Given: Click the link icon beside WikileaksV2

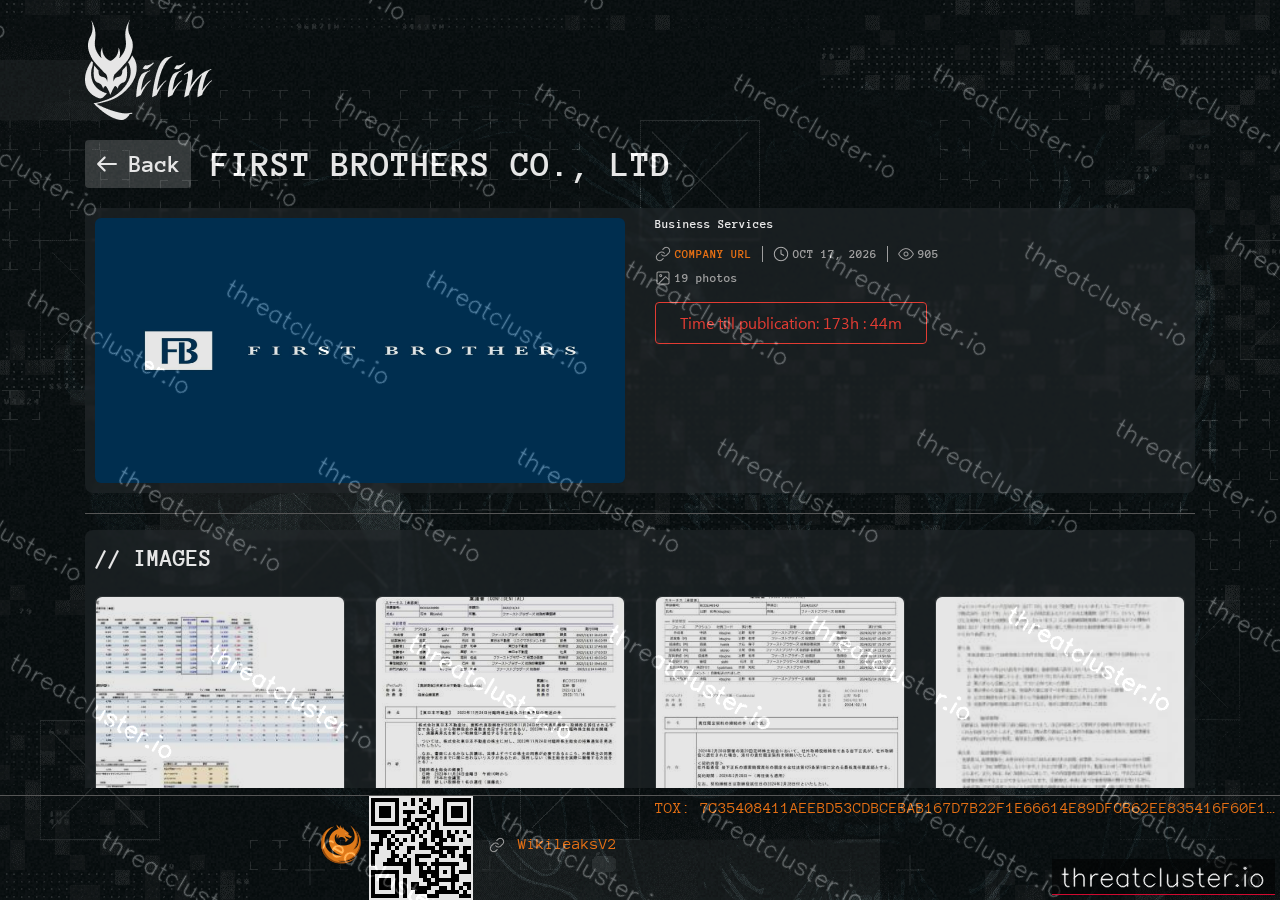Looking at the screenshot, I should pyautogui.click(x=497, y=845).
